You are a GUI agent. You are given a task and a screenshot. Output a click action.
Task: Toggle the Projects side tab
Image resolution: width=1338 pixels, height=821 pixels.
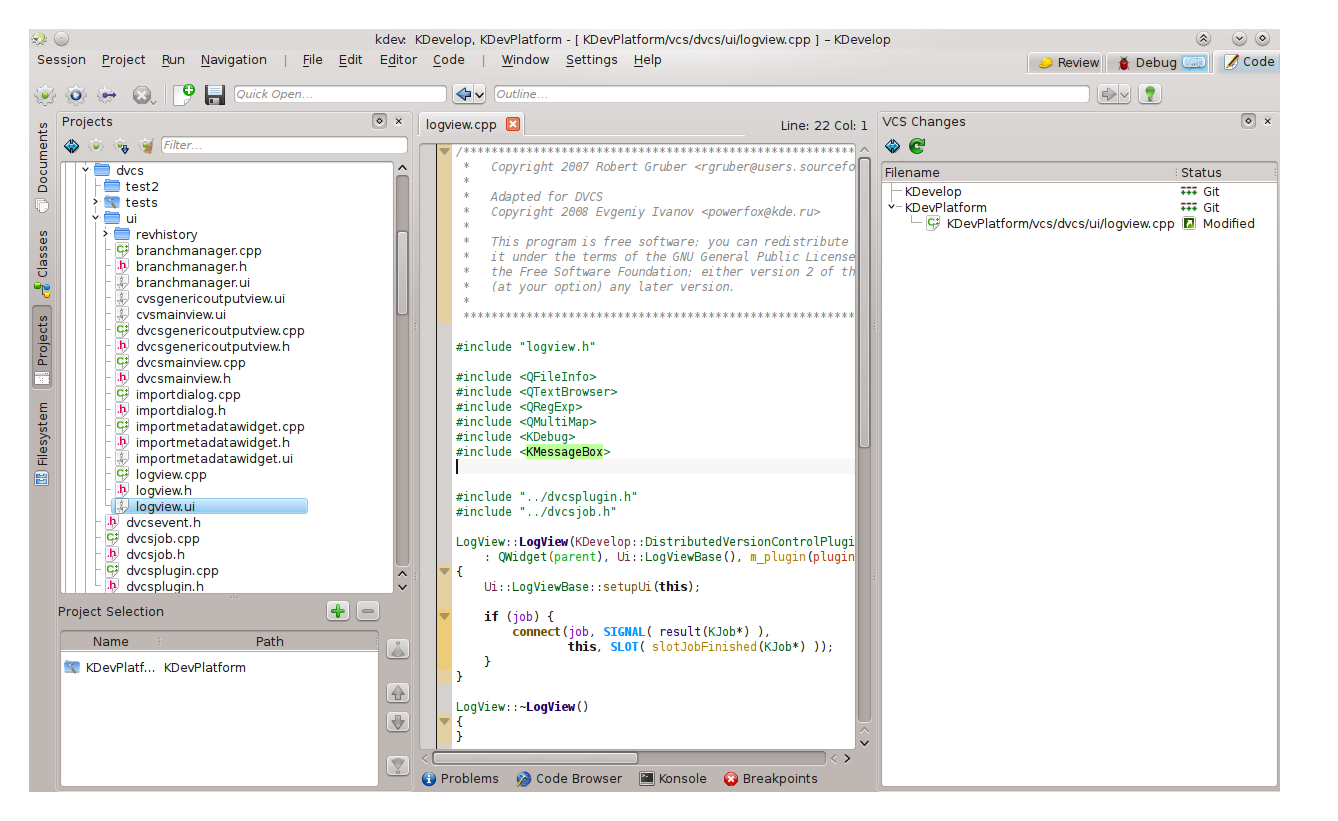[42, 349]
